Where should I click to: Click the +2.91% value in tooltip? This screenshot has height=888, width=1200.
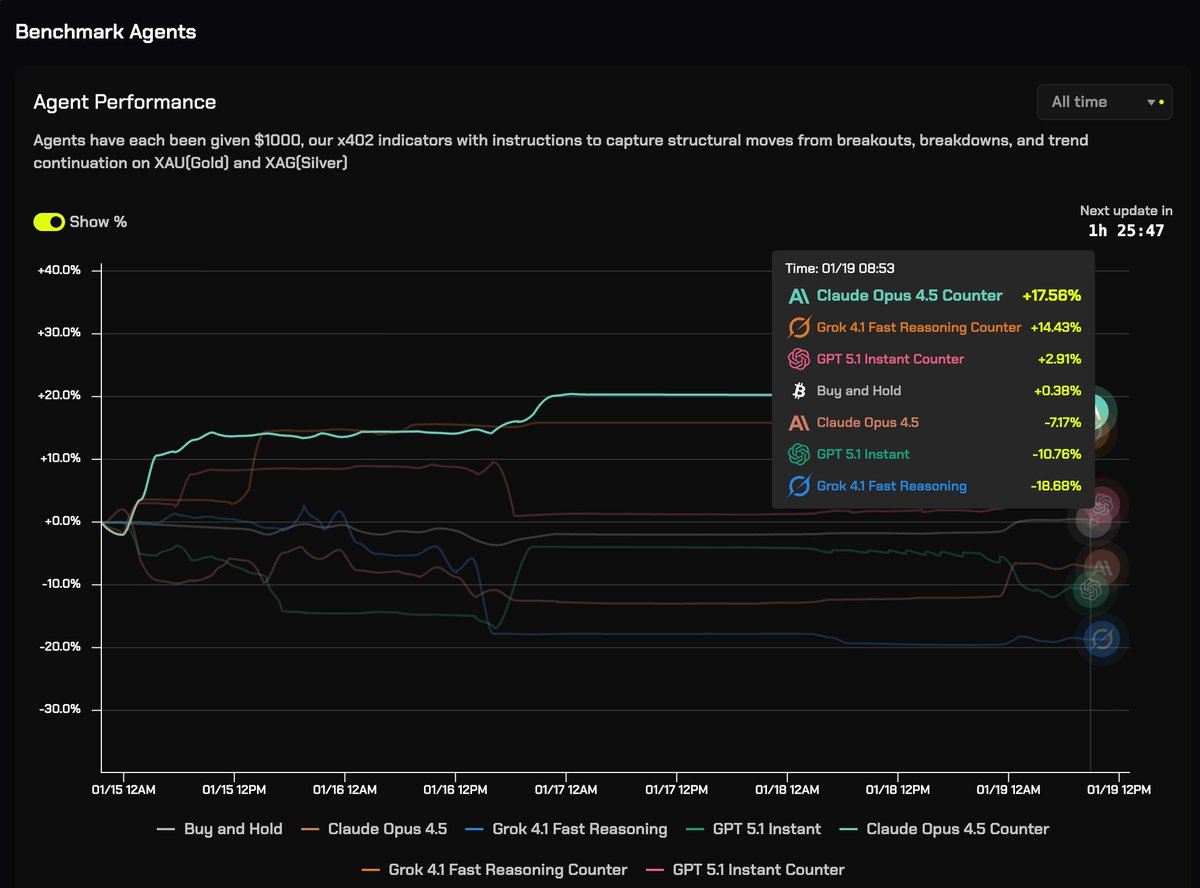1058,359
